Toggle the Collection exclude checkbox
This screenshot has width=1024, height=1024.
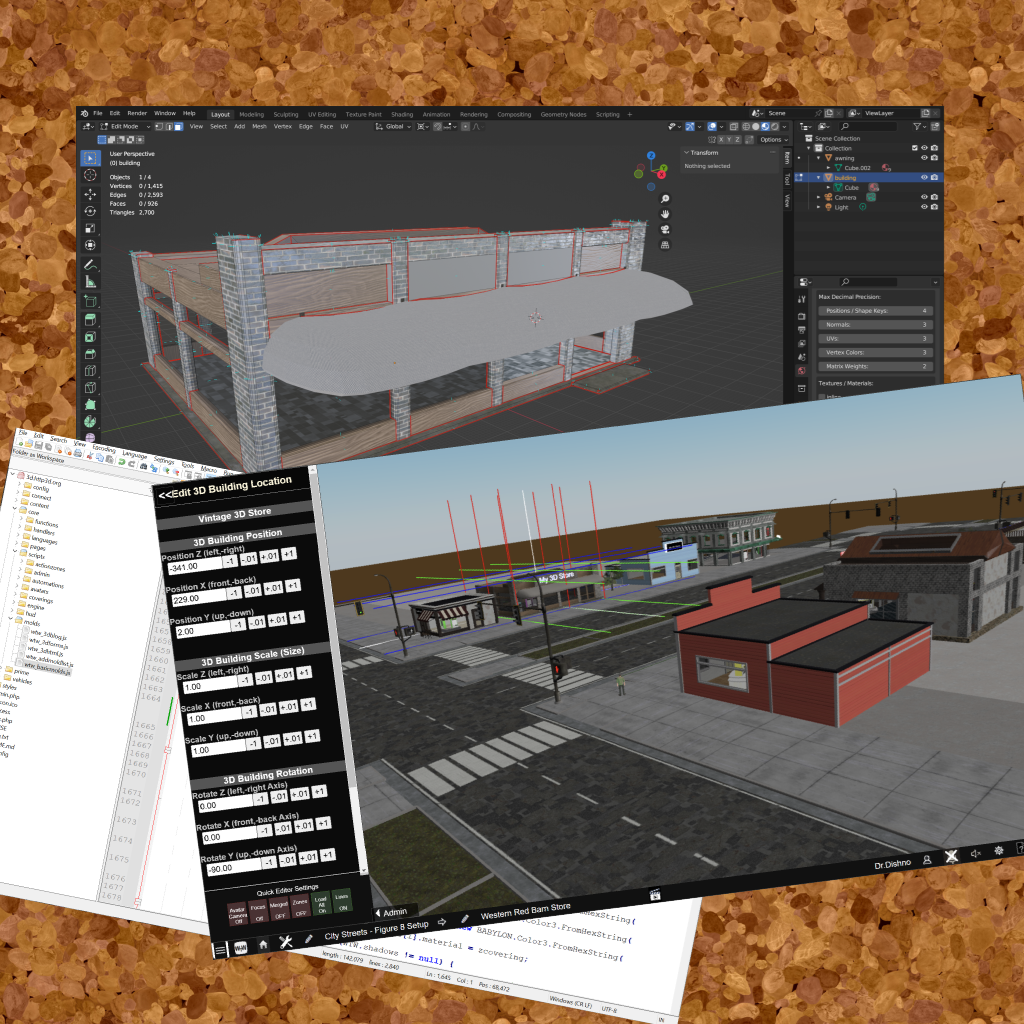point(915,148)
